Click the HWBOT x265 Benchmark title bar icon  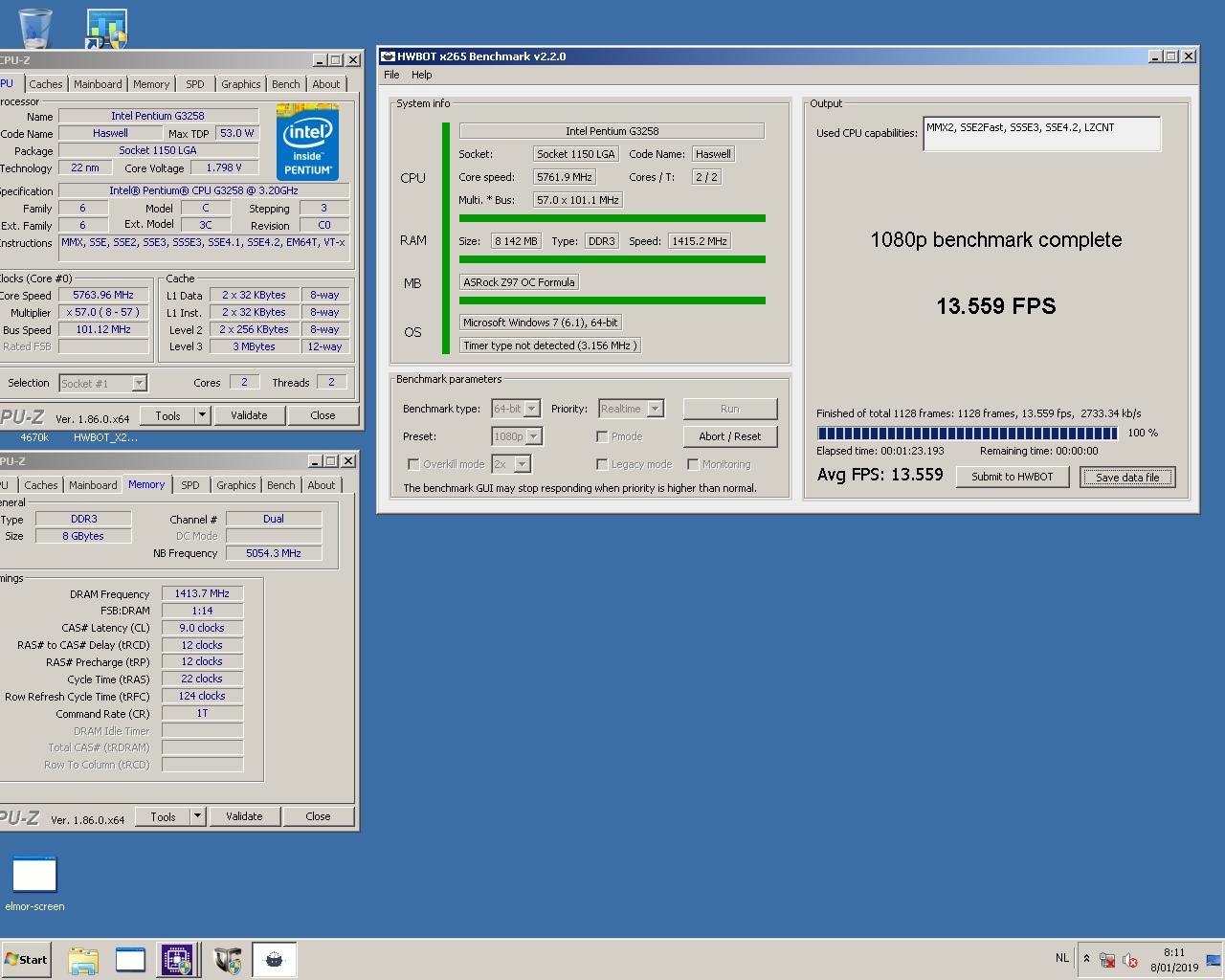click(388, 56)
